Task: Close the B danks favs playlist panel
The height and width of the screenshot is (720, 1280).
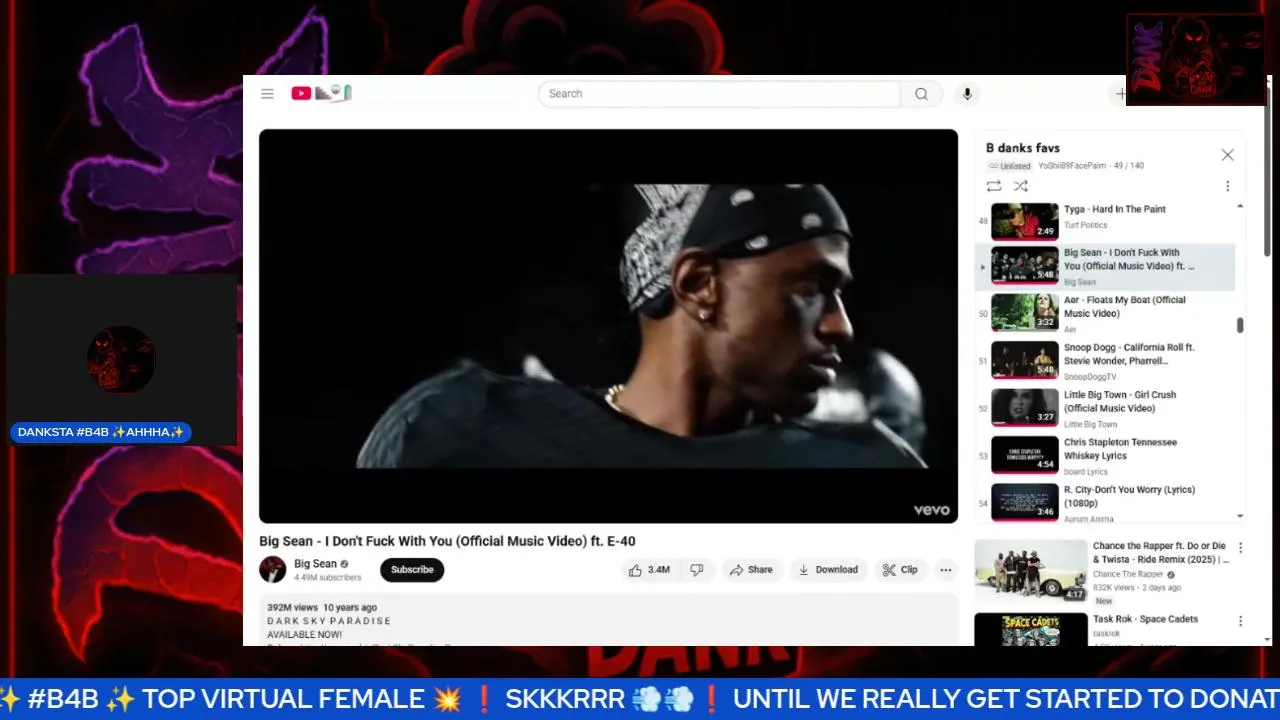Action: pyautogui.click(x=1227, y=155)
